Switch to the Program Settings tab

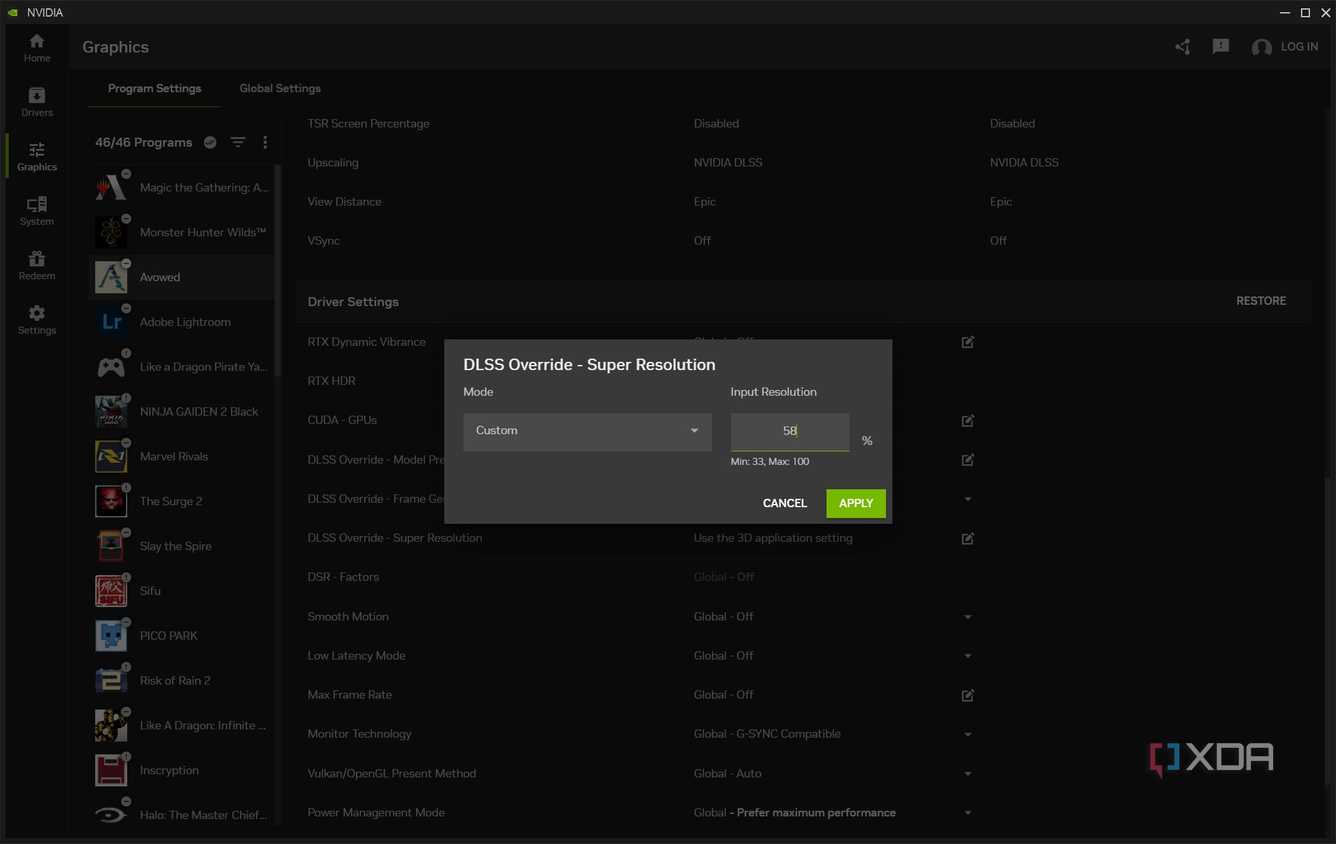pos(154,88)
